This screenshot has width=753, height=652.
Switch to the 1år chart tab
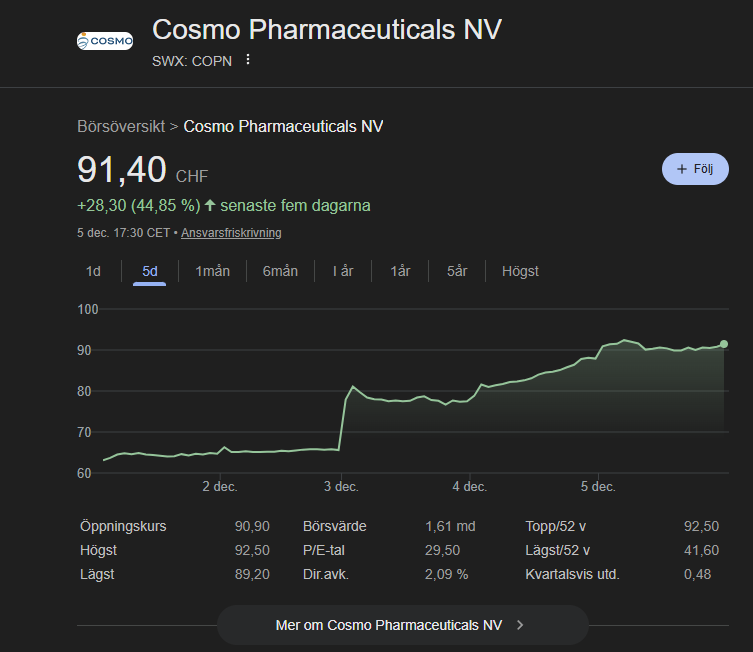(400, 271)
